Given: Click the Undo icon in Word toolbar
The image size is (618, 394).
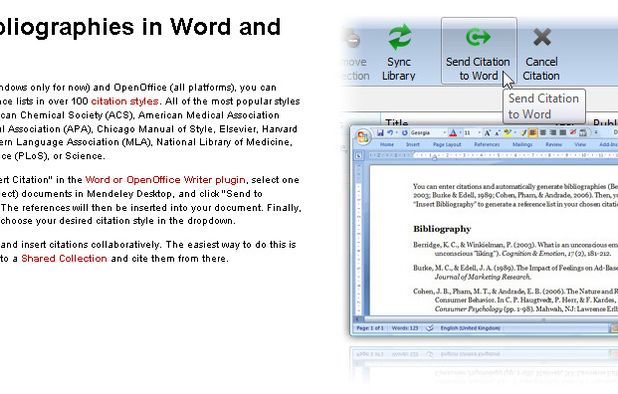Looking at the screenshot, I should click(390, 133).
